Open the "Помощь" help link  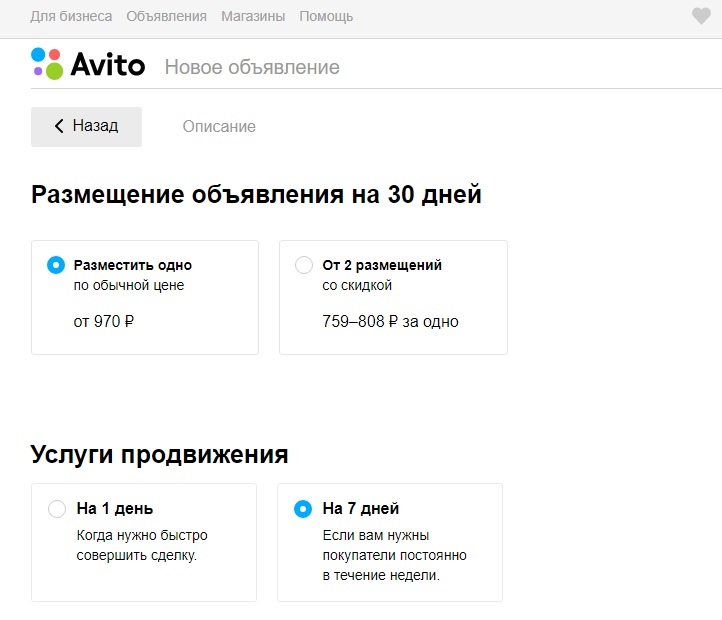[x=326, y=16]
